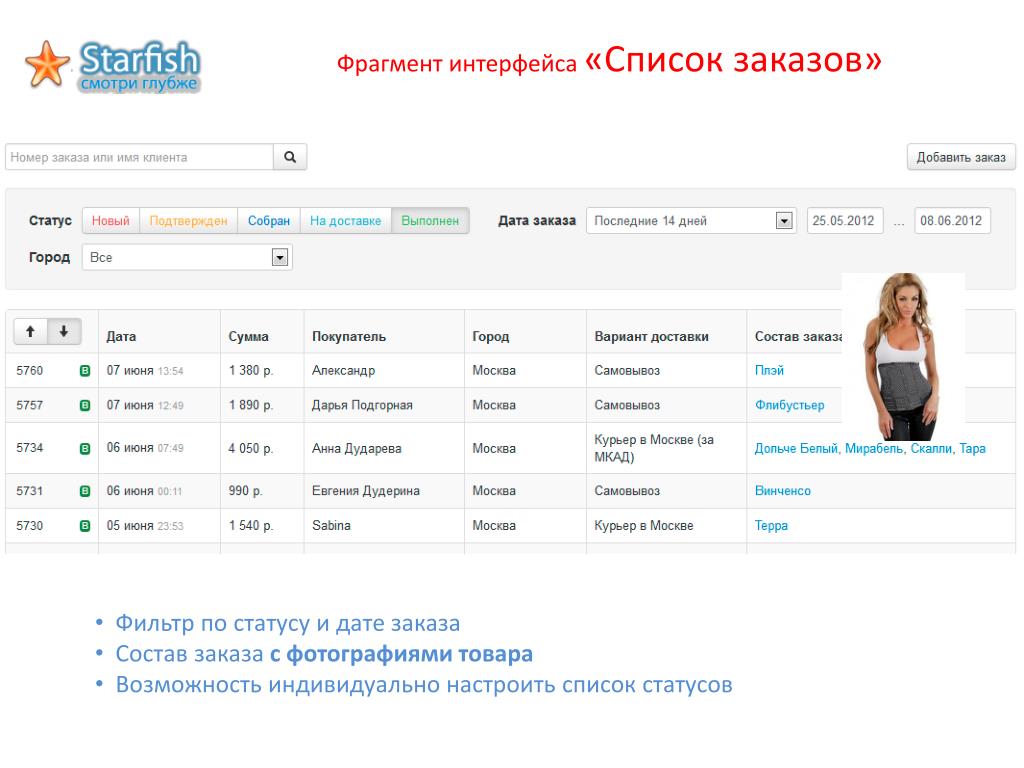Click the order number search field
Viewport: 1024px width, 768px height.
coord(139,157)
